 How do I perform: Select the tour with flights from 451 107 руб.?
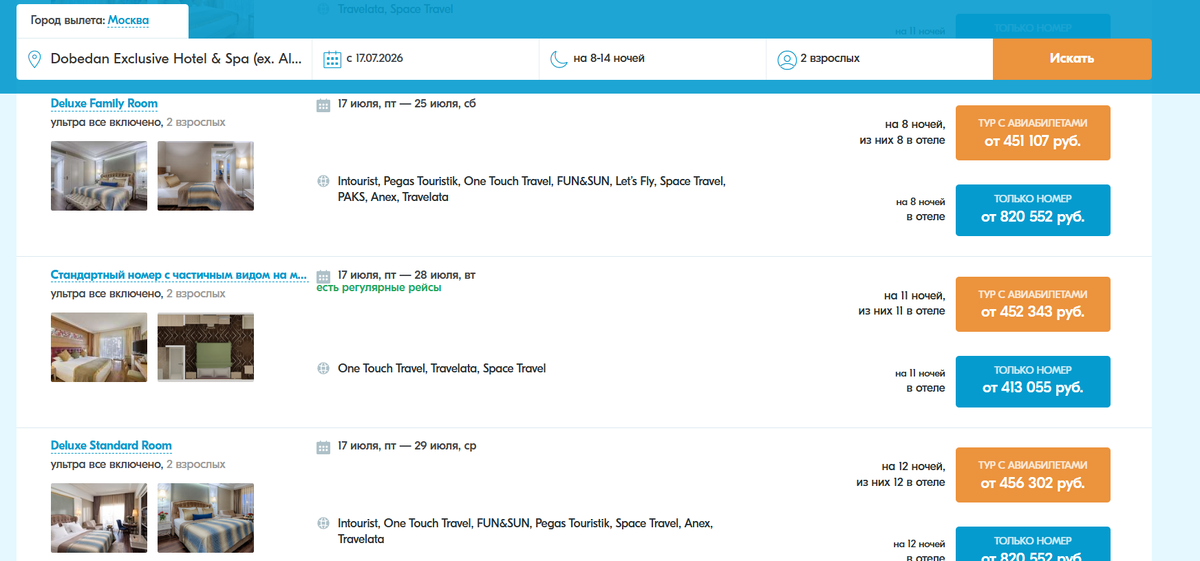click(1033, 132)
